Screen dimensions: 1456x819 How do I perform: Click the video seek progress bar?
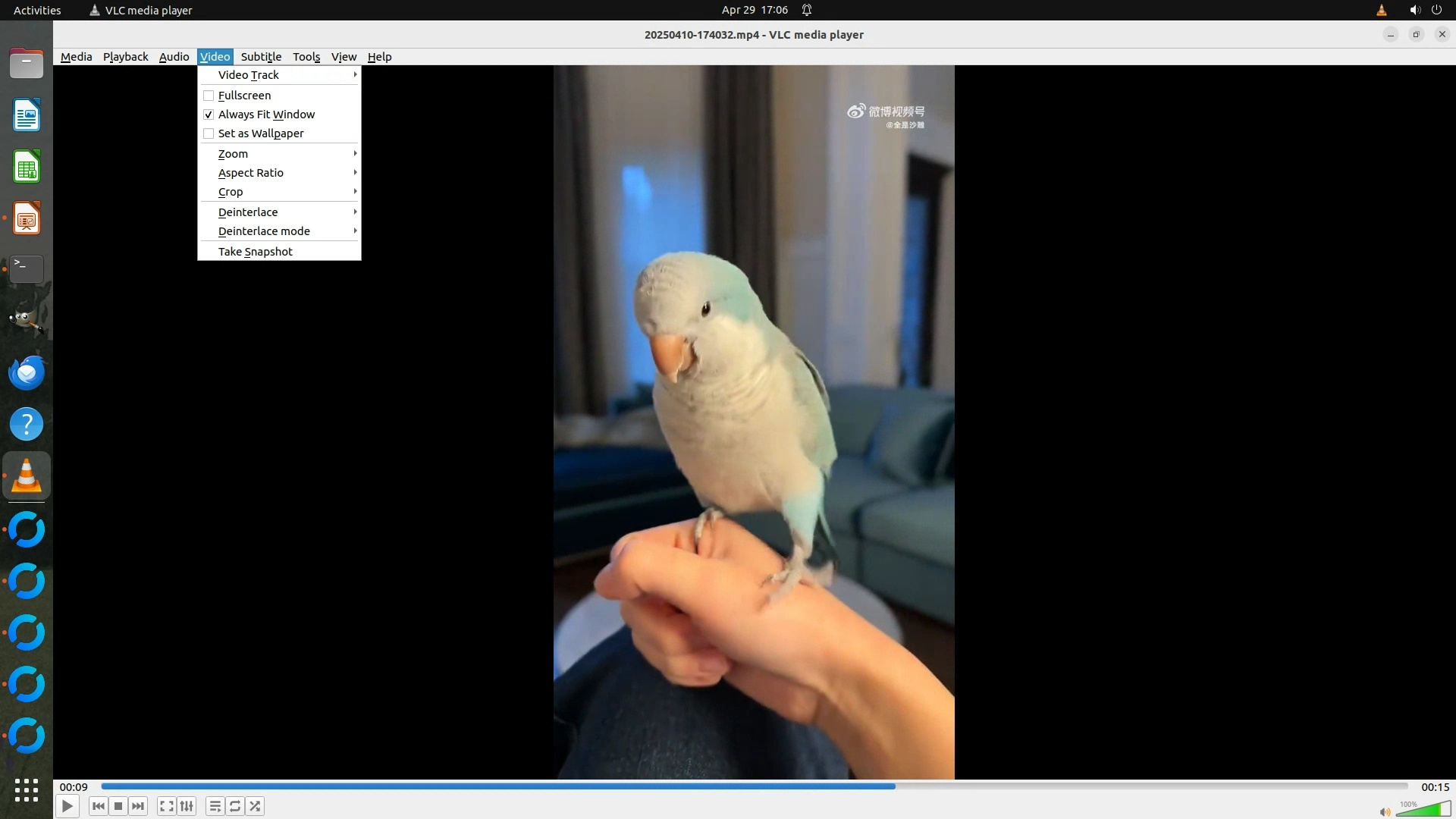coord(754,786)
